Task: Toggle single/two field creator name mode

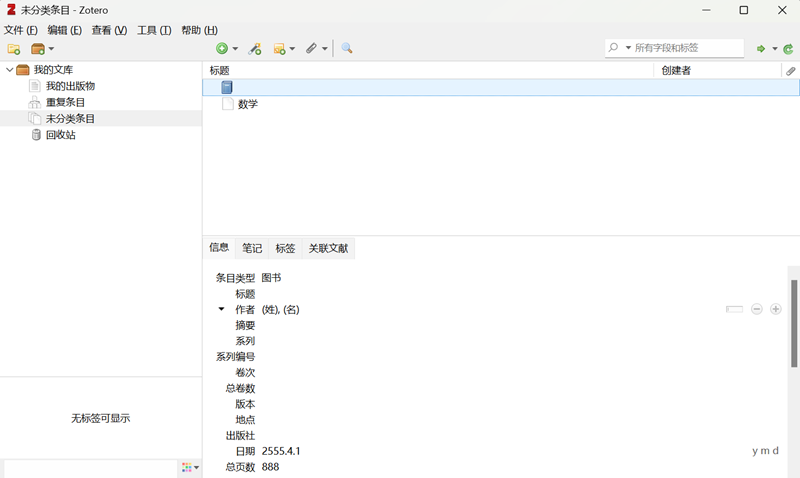Action: point(735,309)
